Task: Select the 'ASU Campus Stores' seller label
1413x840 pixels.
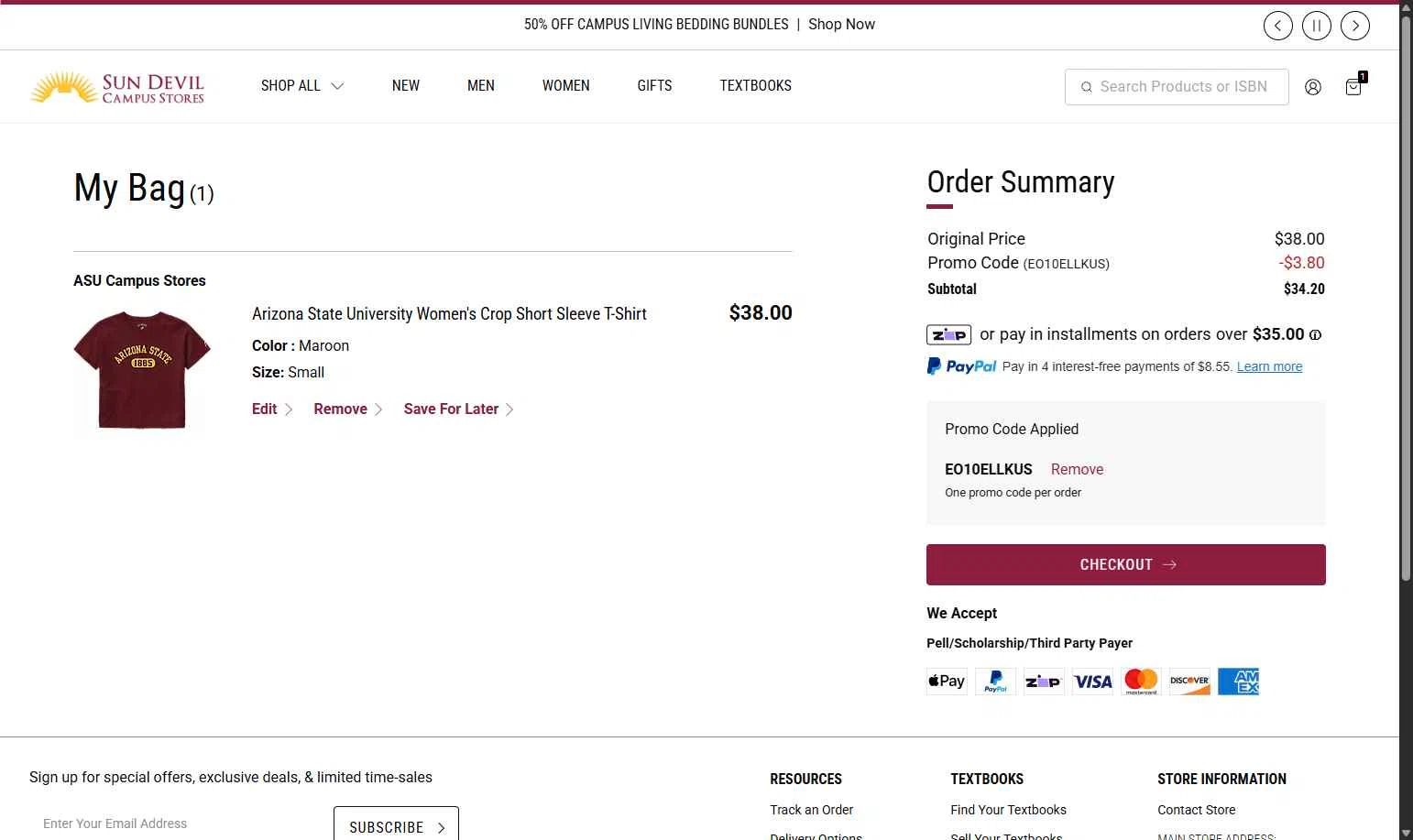Action: [x=139, y=281]
